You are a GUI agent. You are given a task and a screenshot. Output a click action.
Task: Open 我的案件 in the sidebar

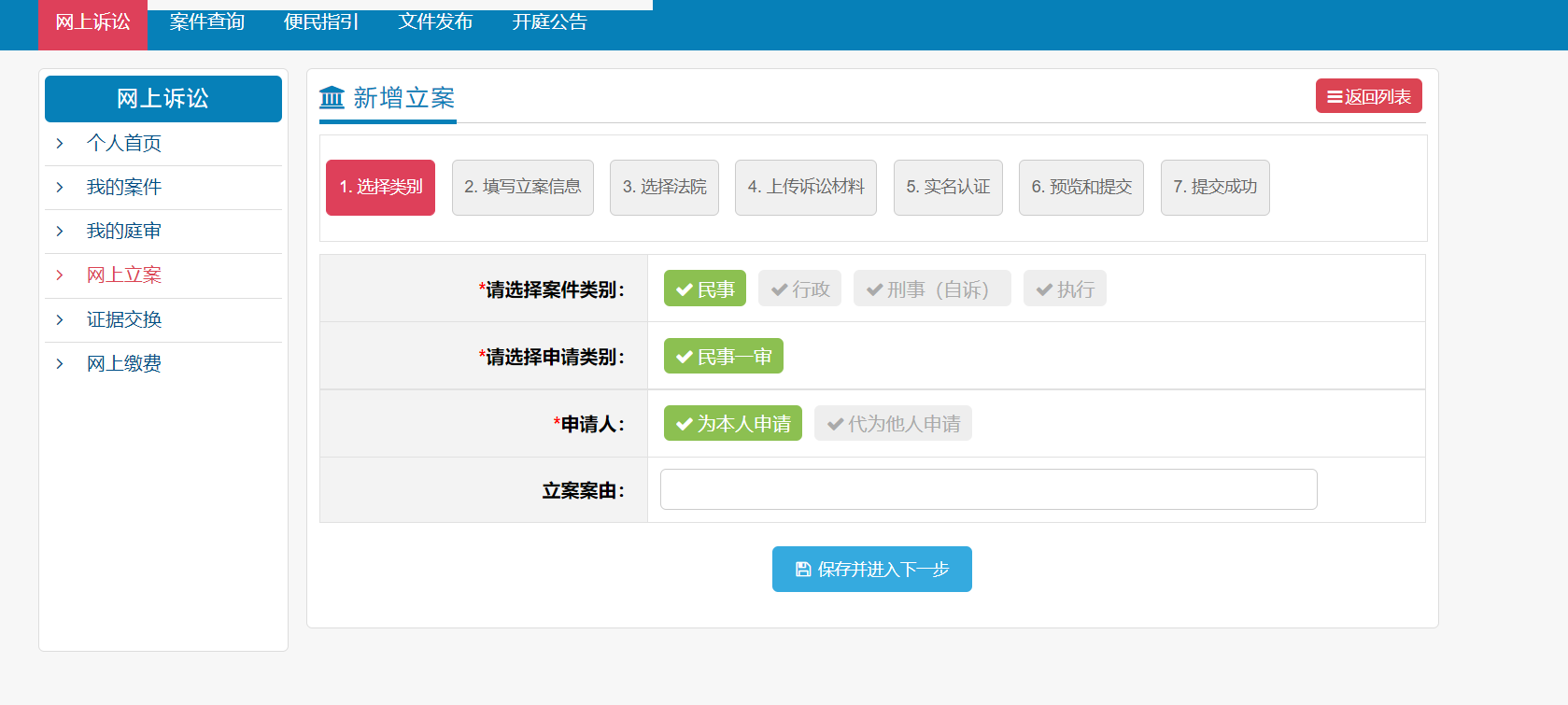click(124, 187)
